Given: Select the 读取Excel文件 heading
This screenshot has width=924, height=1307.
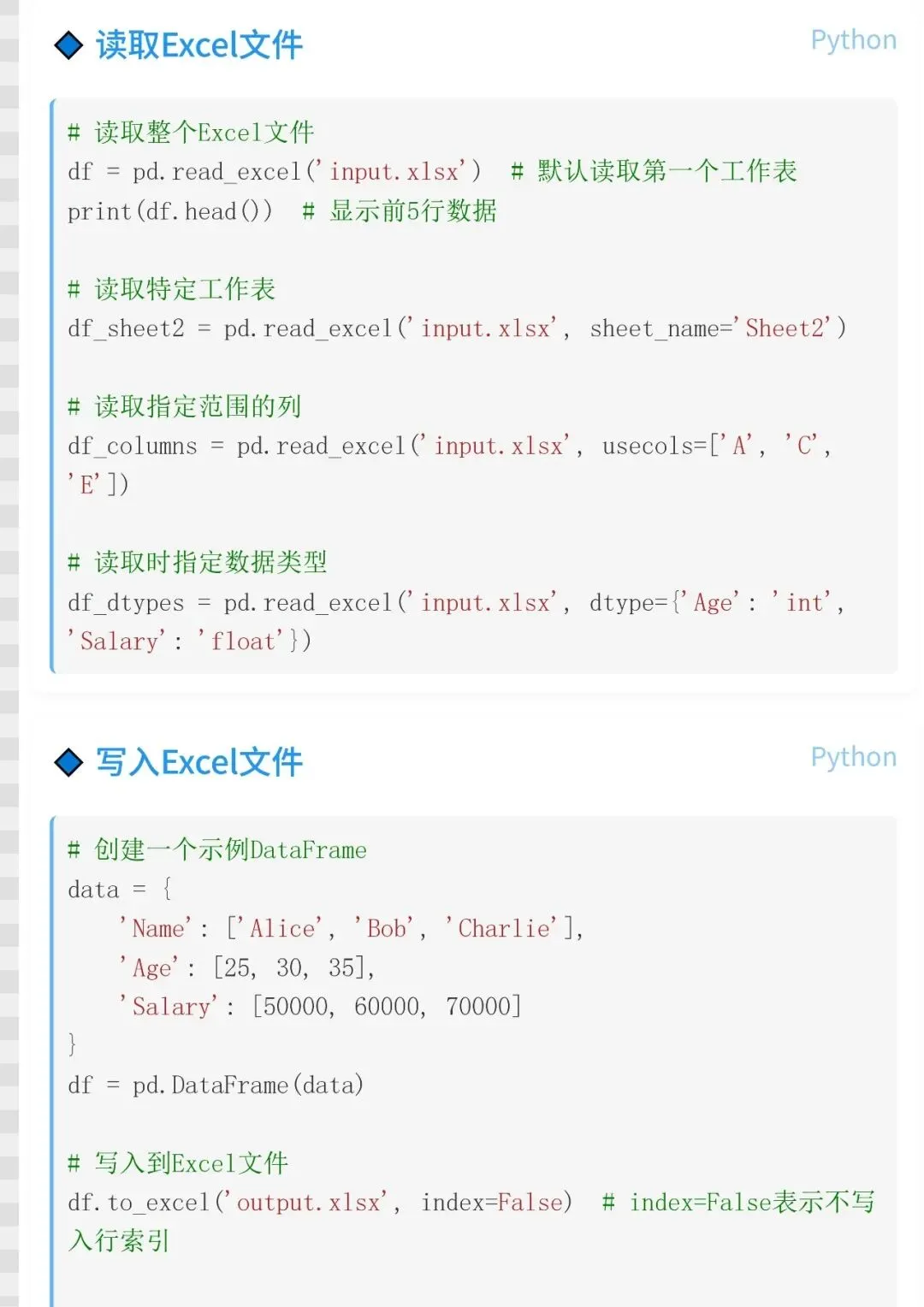Looking at the screenshot, I should pos(199,45).
